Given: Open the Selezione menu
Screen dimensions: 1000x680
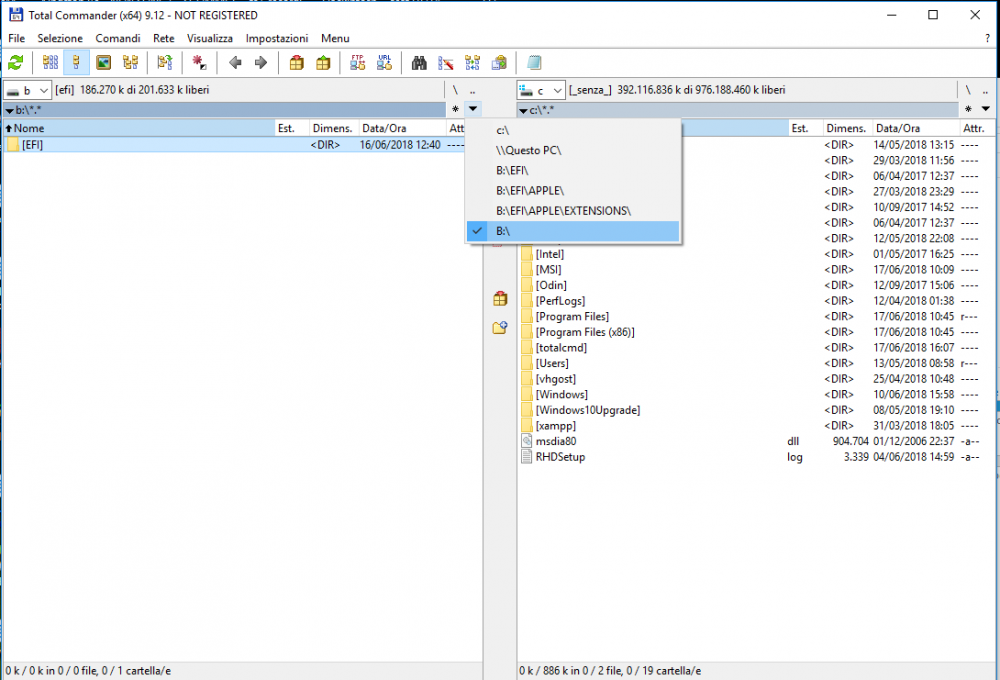Looking at the screenshot, I should point(60,38).
